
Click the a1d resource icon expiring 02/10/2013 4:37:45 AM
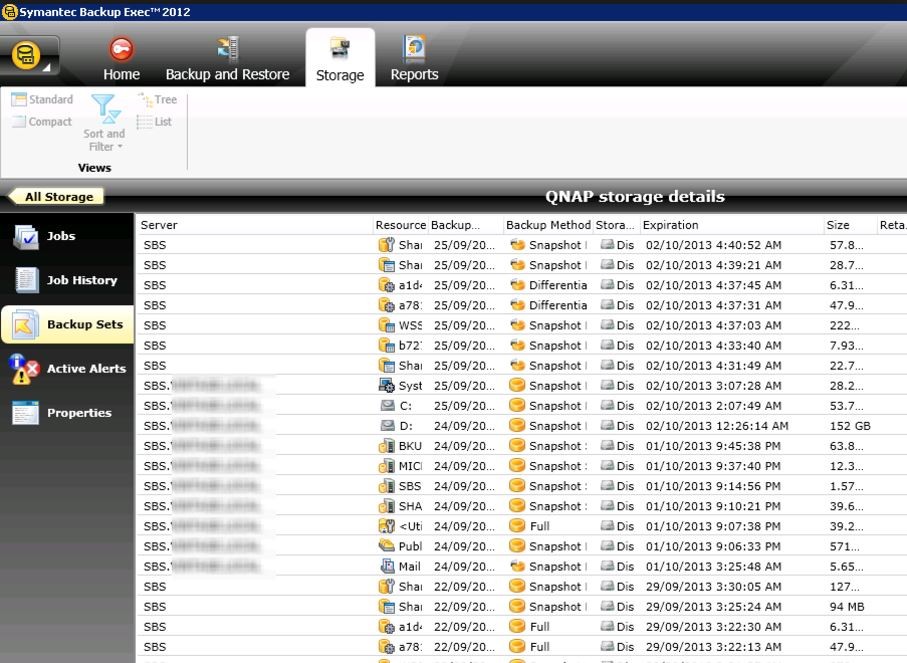pos(386,285)
